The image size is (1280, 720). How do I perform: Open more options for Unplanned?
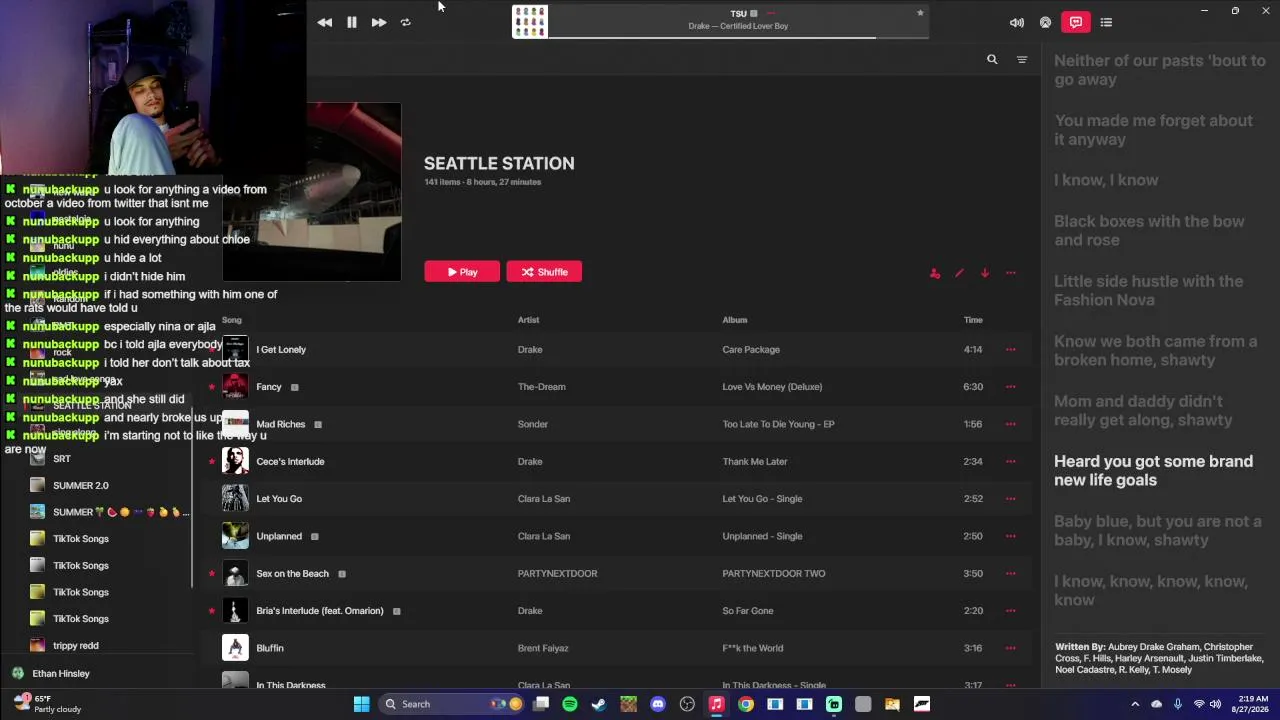pos(1011,536)
